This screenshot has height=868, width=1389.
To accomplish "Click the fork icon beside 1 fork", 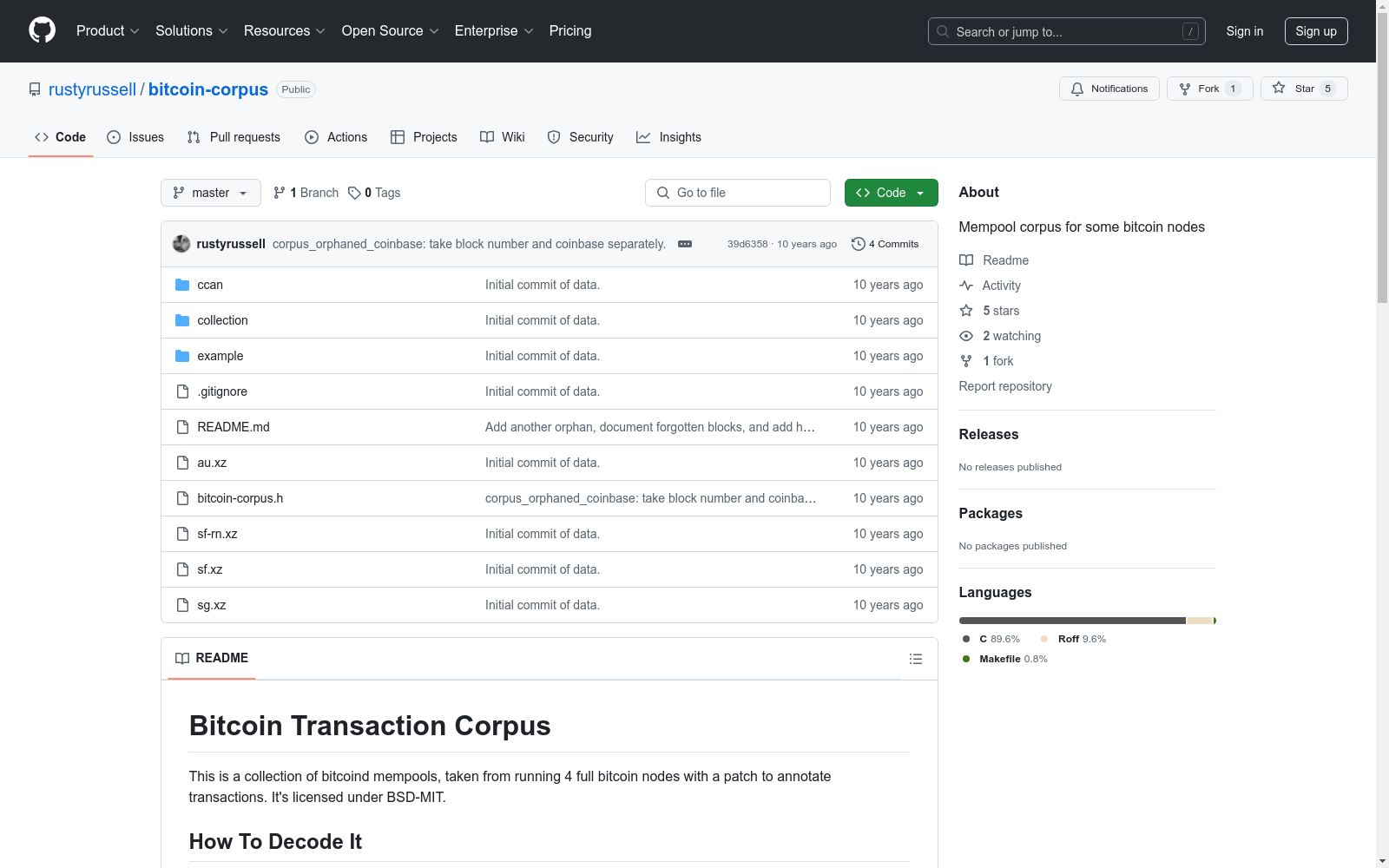I will (x=966, y=361).
